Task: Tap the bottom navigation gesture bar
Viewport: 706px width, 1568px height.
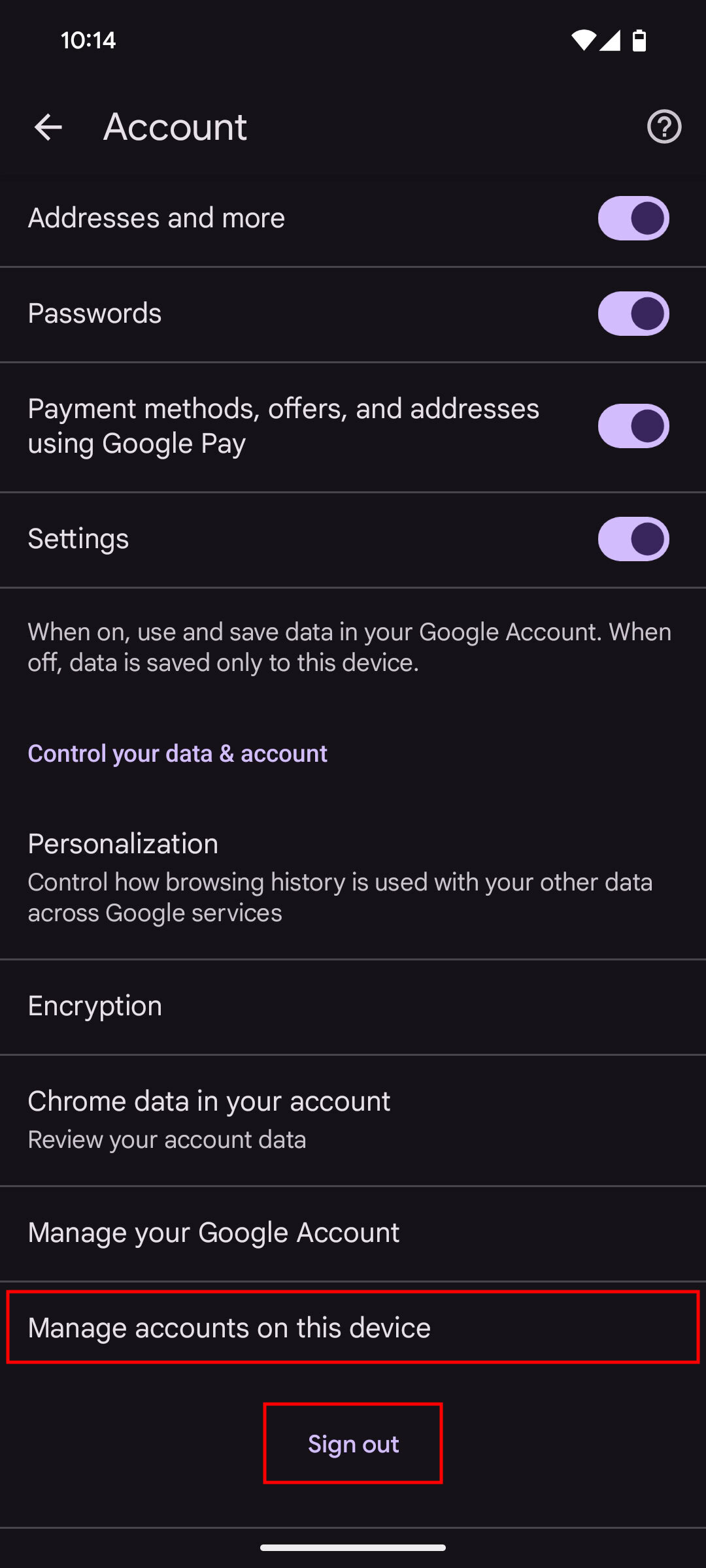Action: [353, 1547]
